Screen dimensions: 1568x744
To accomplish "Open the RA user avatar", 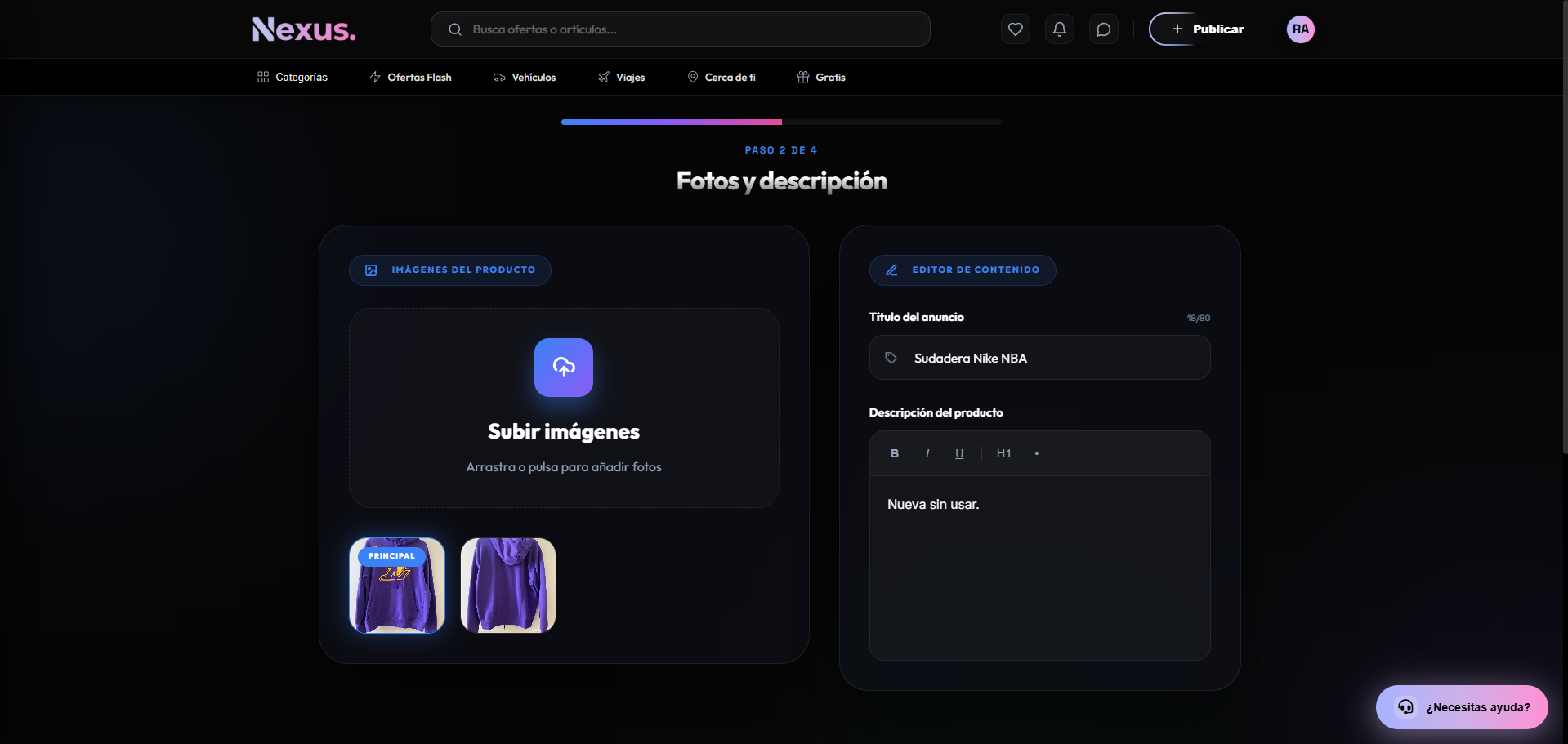I will click(1300, 29).
